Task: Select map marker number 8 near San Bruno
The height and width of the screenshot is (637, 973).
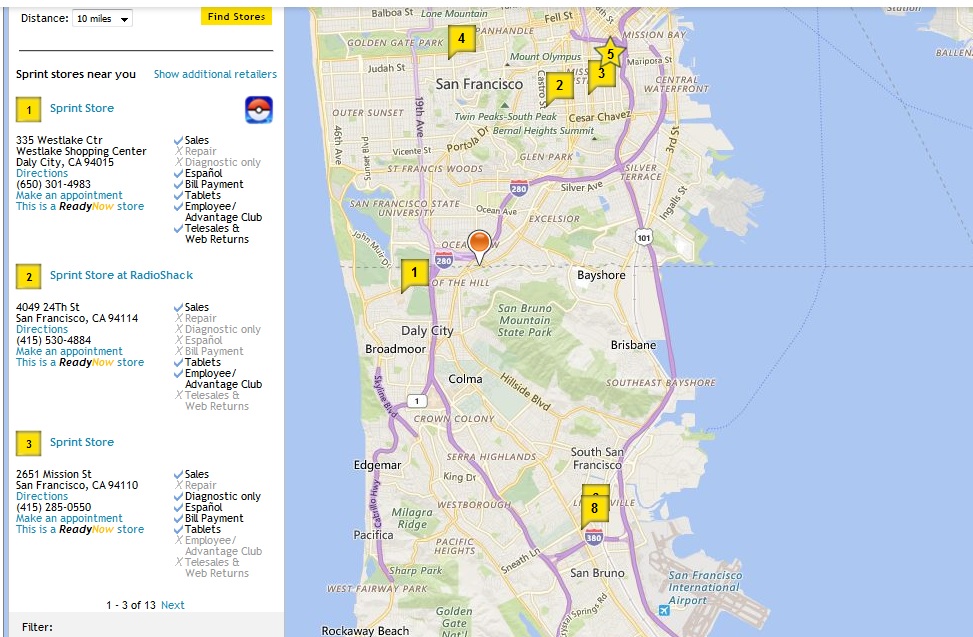Action: (x=594, y=510)
